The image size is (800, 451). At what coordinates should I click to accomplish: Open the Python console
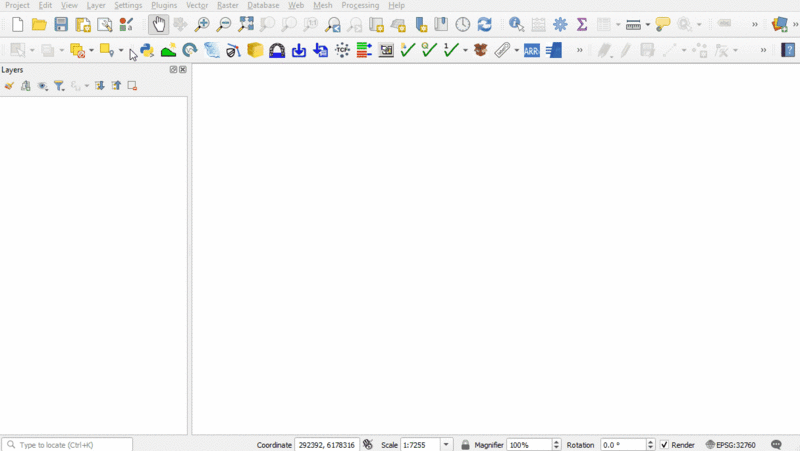(x=147, y=50)
